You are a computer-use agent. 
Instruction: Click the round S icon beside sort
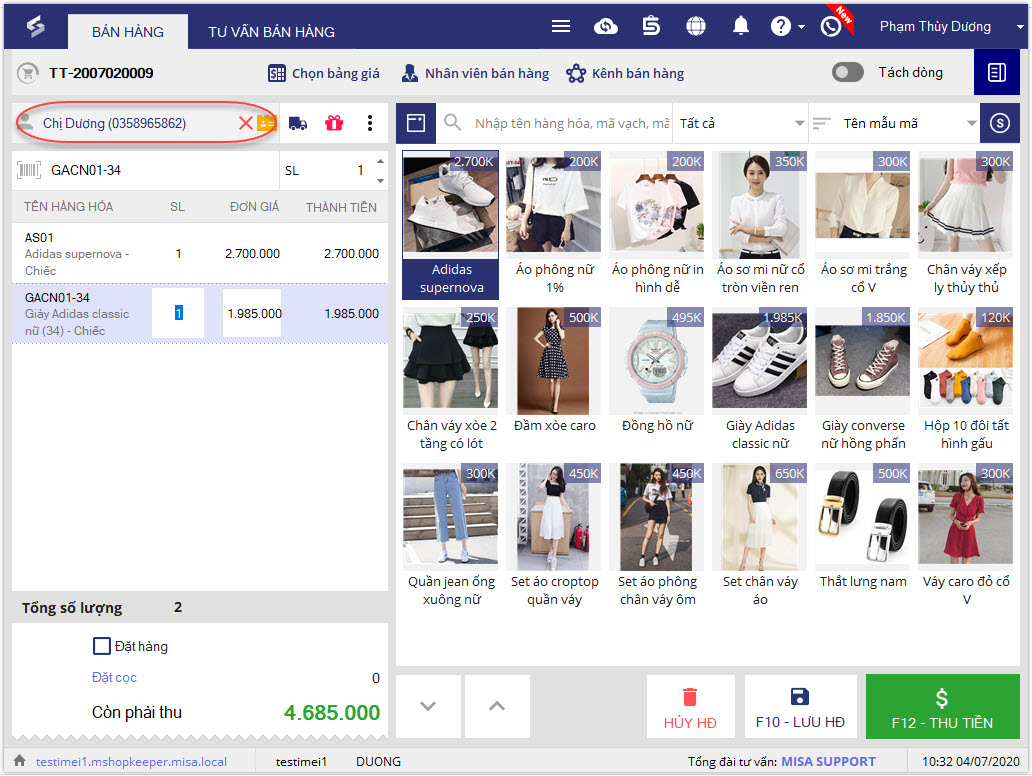click(1000, 123)
